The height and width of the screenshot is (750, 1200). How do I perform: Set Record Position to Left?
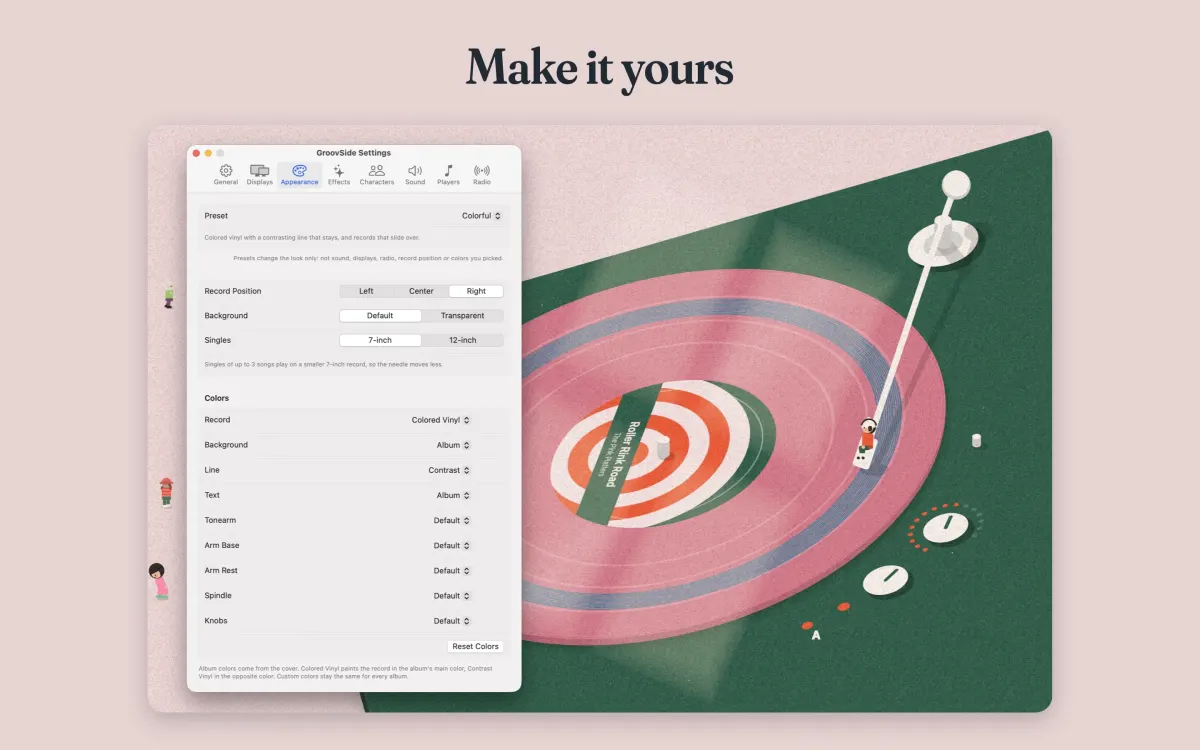367,291
